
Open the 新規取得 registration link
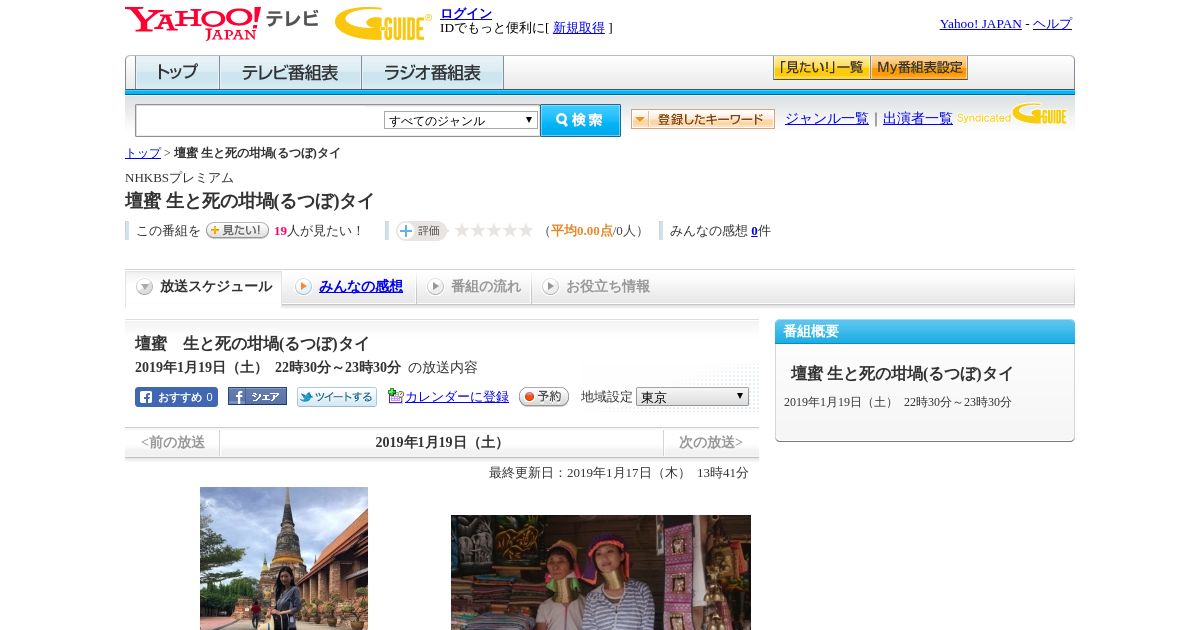pyautogui.click(x=579, y=28)
